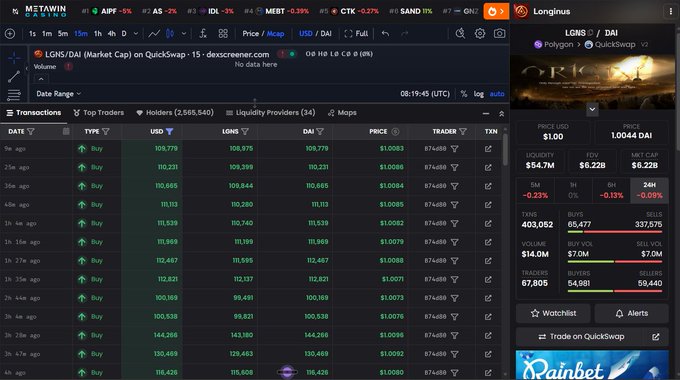
Task: Switch the chart quote to DAI
Action: (326, 33)
